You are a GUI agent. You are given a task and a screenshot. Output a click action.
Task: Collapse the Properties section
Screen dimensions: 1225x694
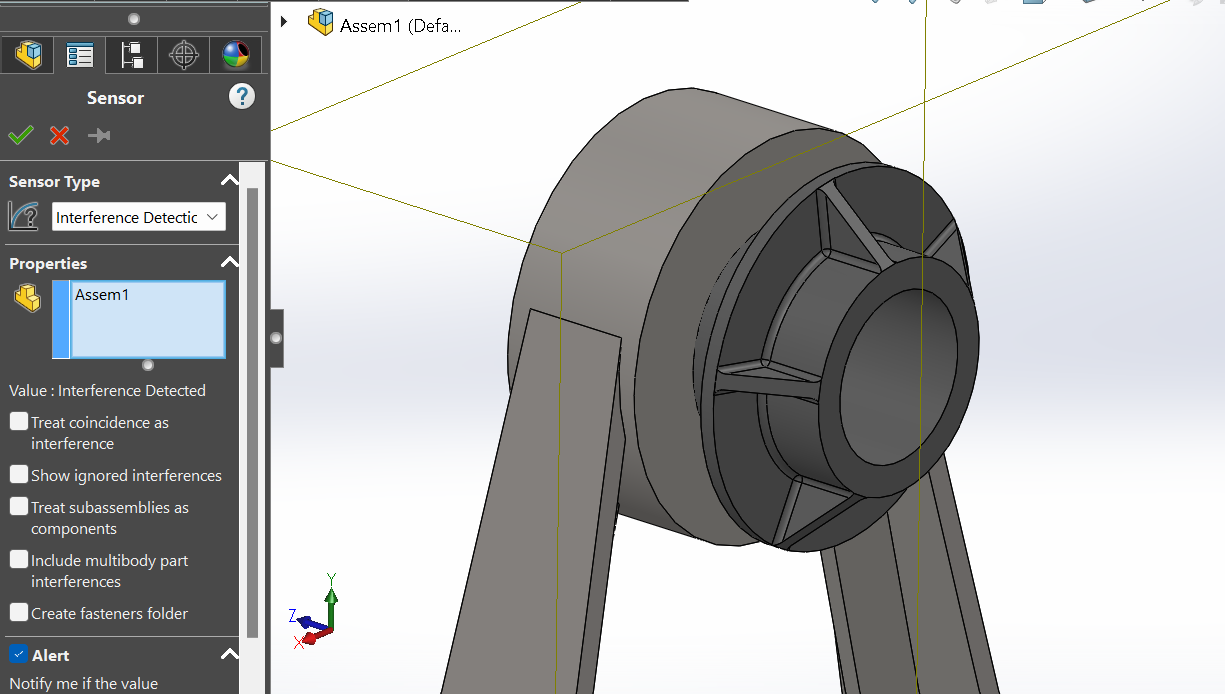229,263
